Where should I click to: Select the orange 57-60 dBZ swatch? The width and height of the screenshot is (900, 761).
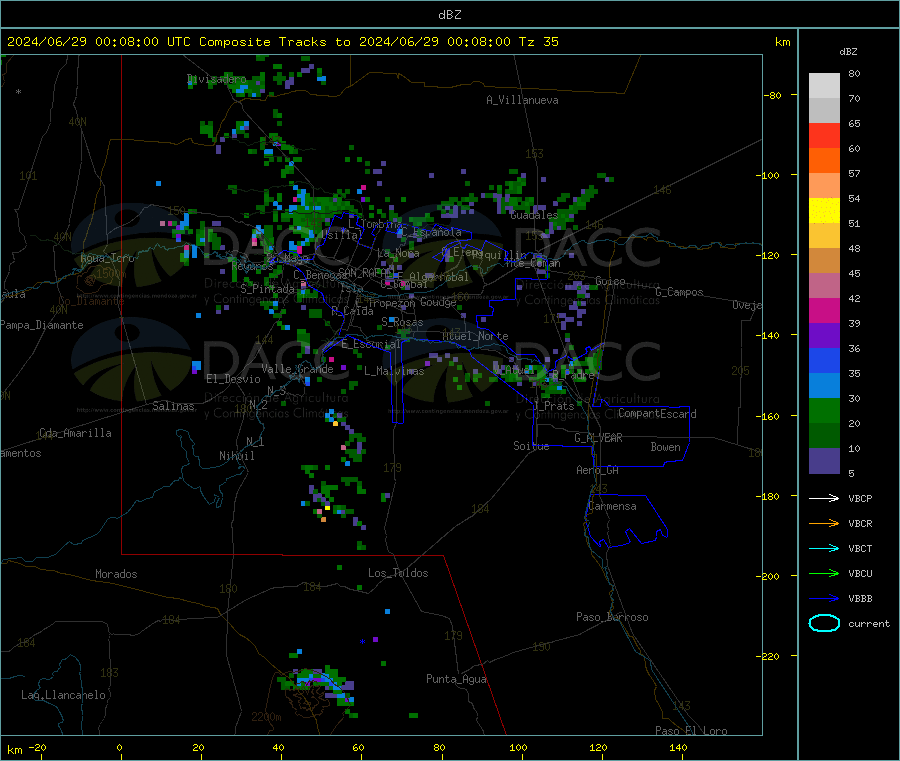824,161
